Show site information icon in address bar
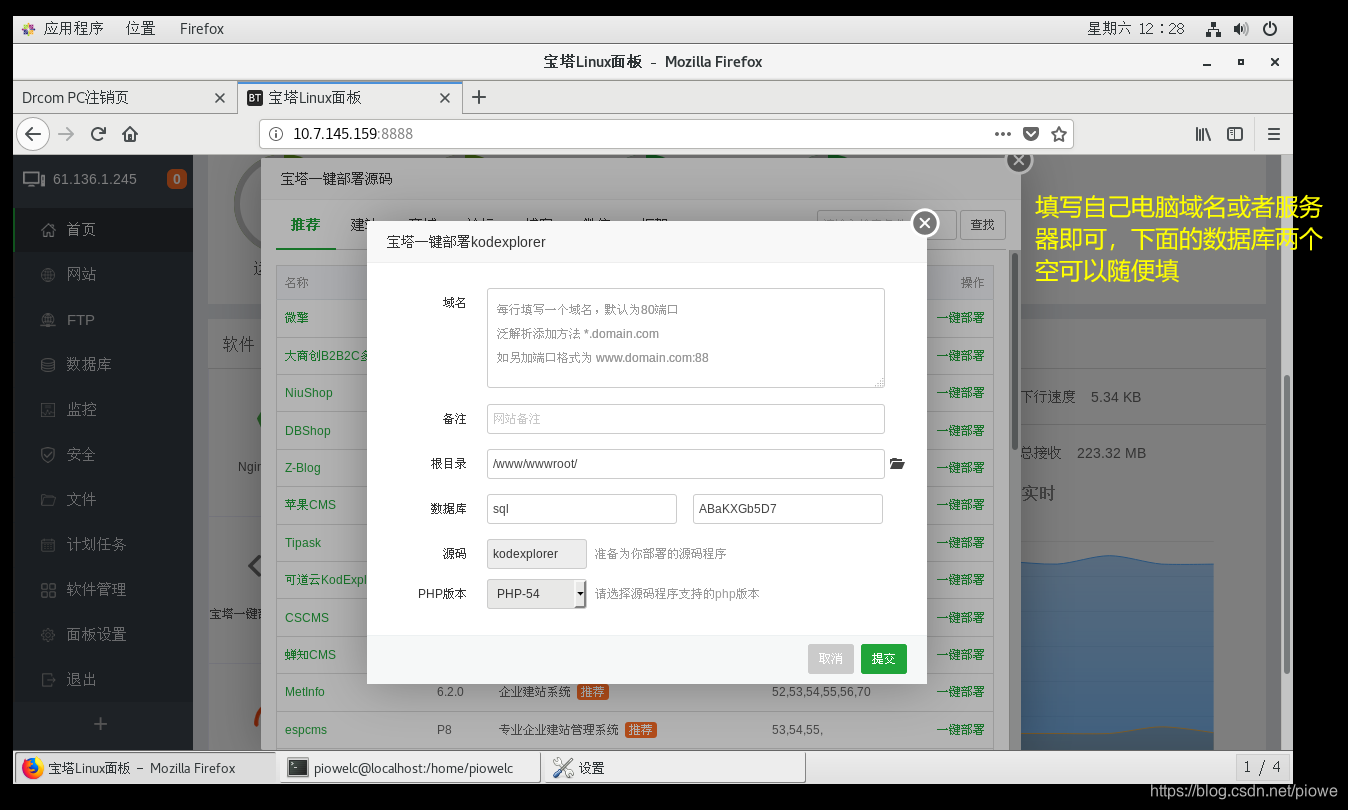Screen dimensions: 1348x810 pos(277,134)
